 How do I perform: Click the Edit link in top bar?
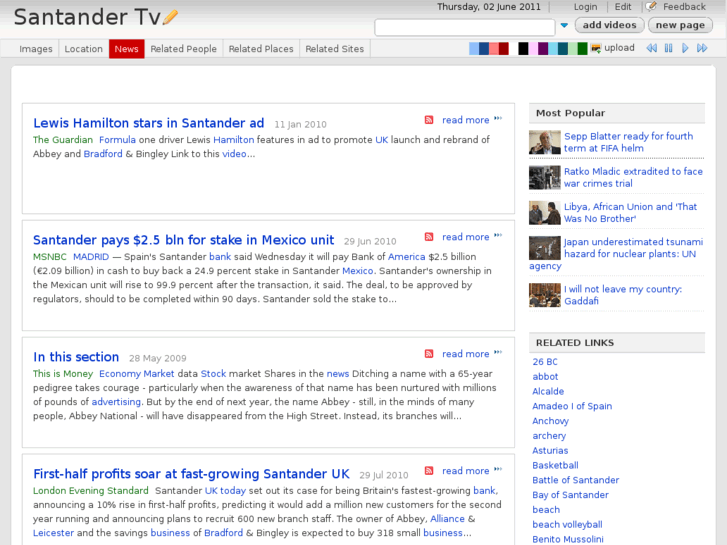623,6
